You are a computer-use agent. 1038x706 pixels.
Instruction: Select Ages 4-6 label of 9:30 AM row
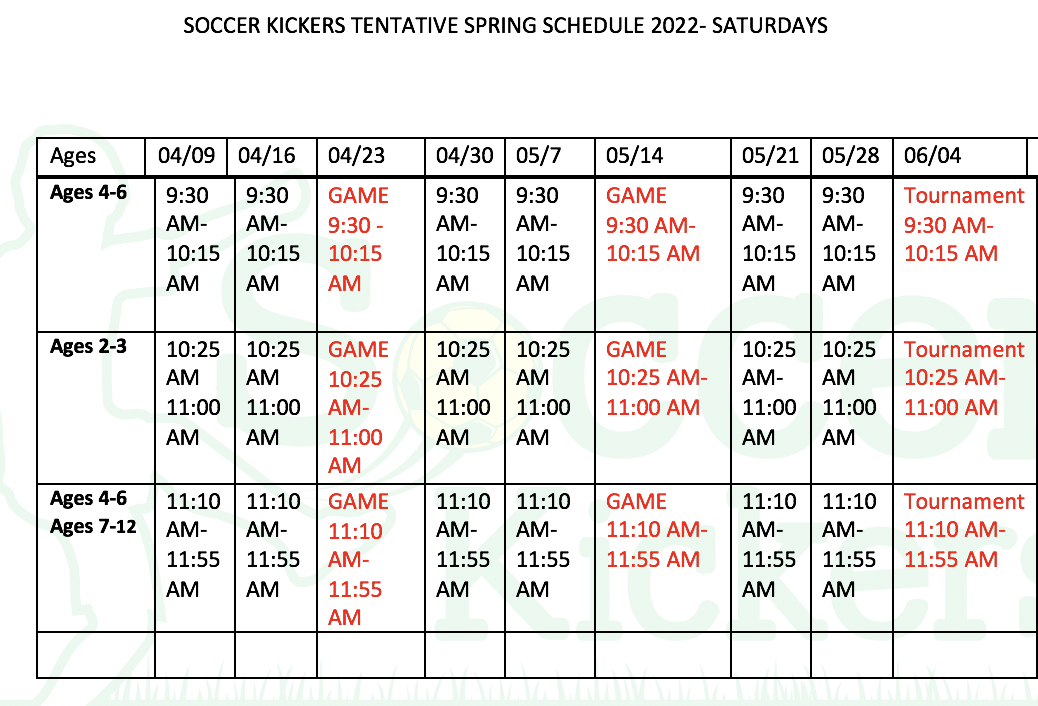pyautogui.click(x=88, y=192)
